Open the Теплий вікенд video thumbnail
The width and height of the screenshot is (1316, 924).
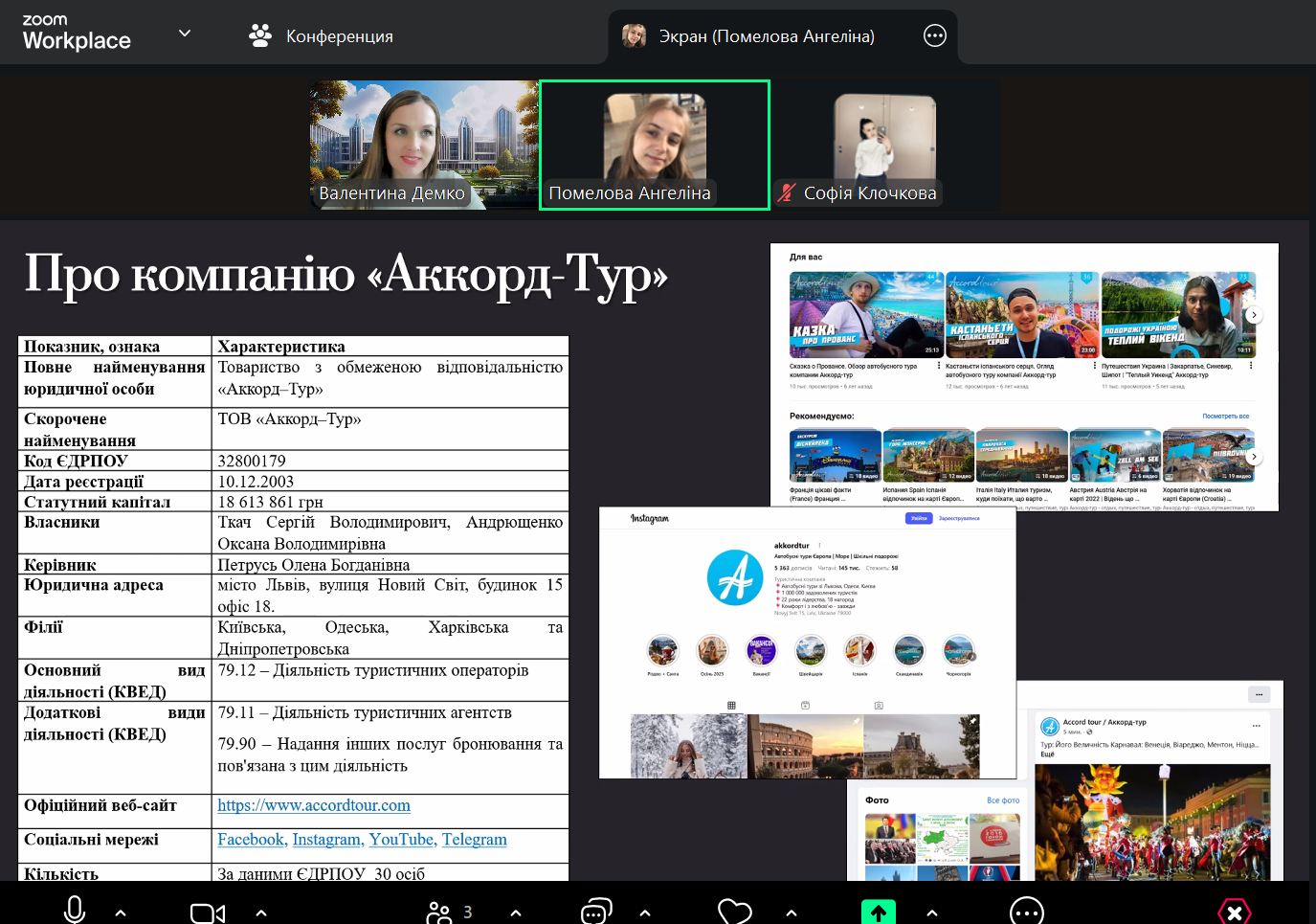click(1178, 314)
